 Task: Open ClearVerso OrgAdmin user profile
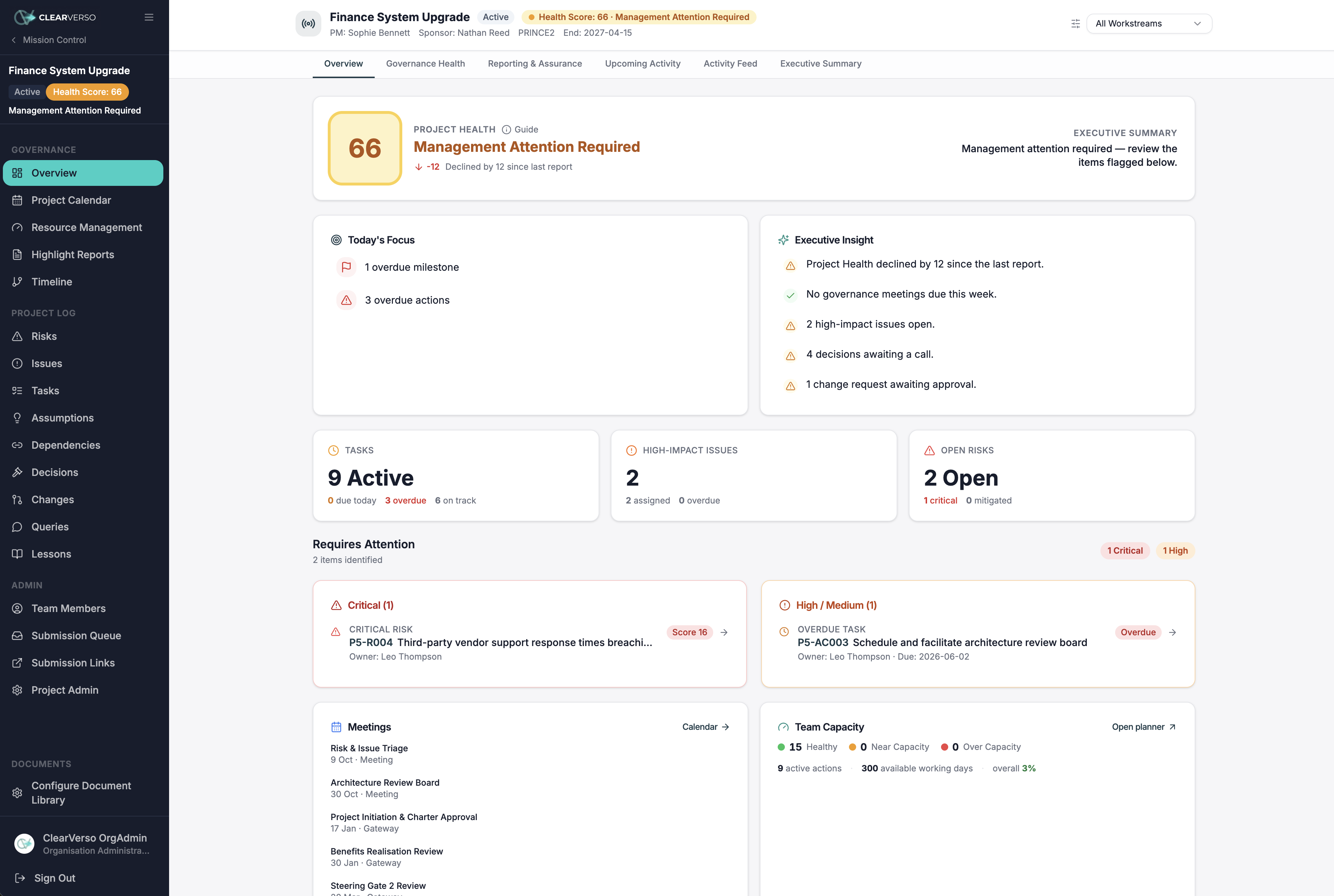point(83,843)
